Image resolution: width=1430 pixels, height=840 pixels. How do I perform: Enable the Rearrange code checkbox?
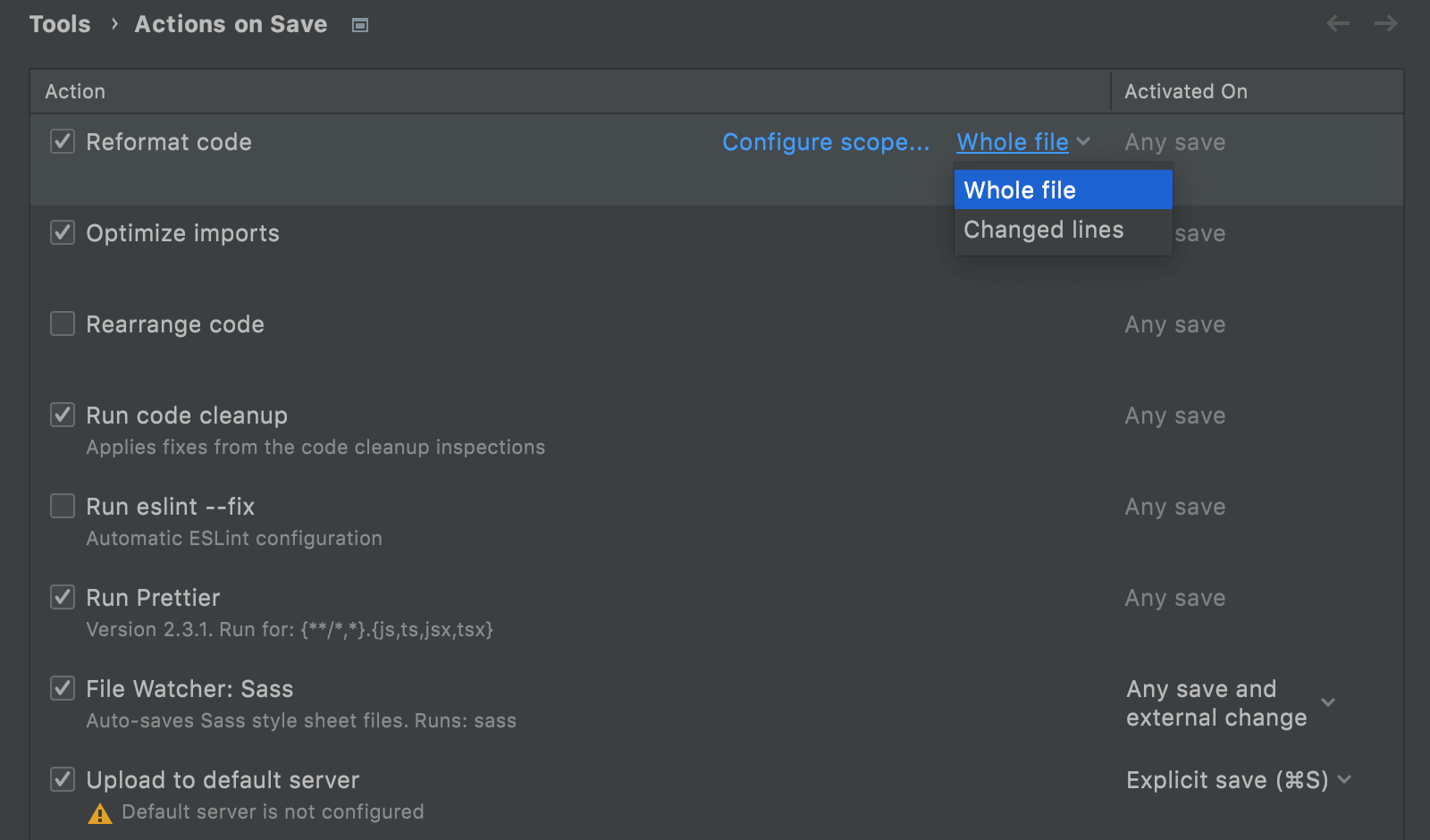[62, 323]
